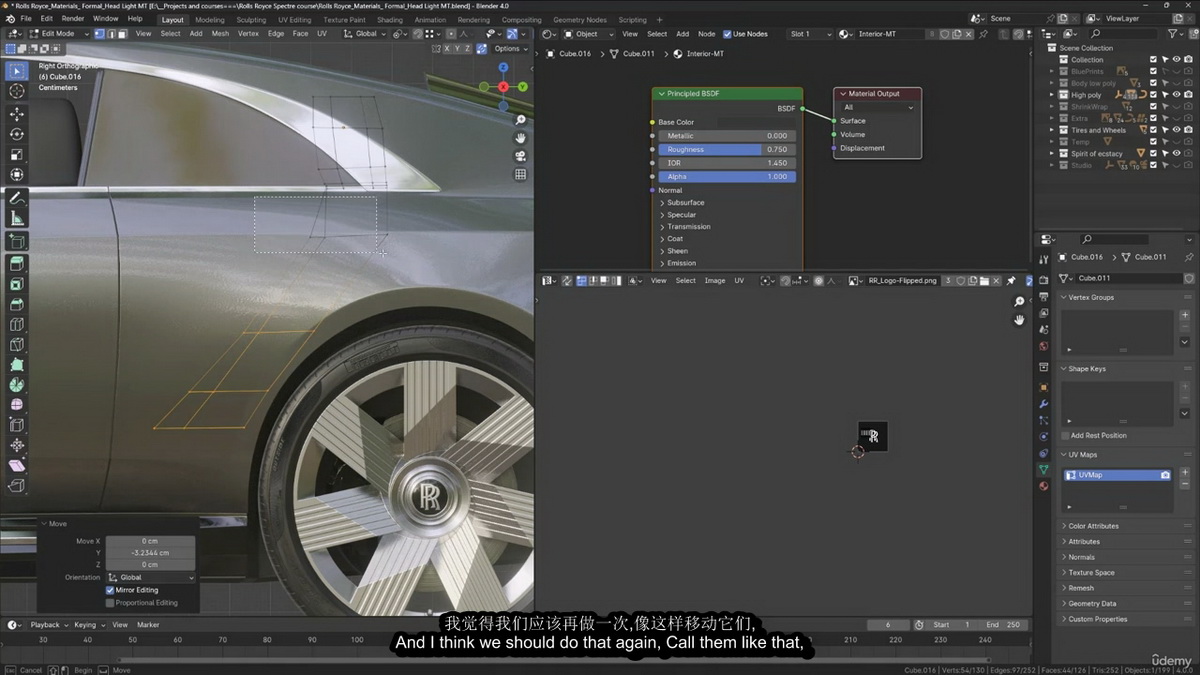1200x675 pixels.
Task: Open the Options dropdown in viewport
Action: click(x=510, y=48)
